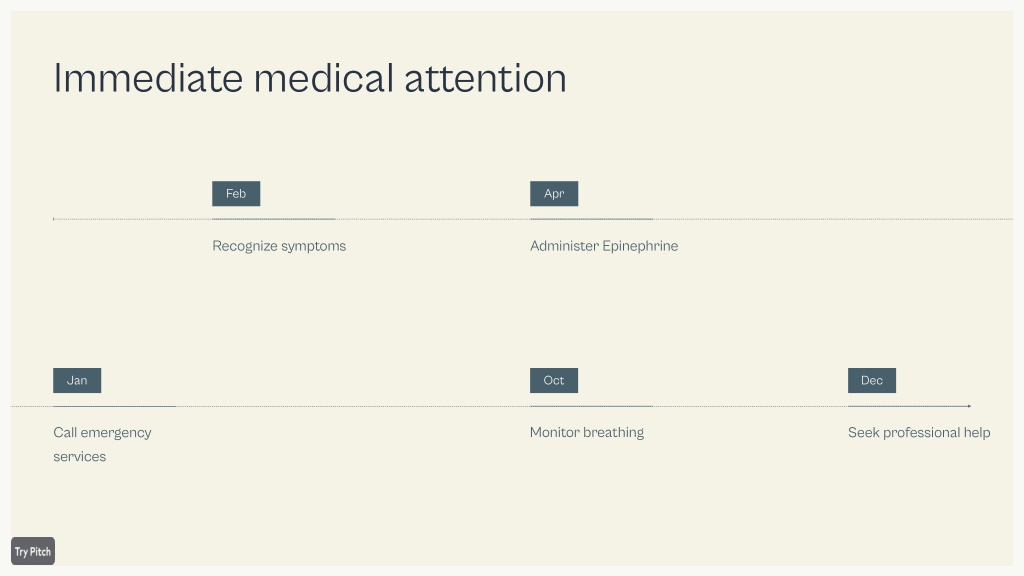Select the Oct timeline marker
Viewport: 1024px width, 576px height.
tap(554, 380)
